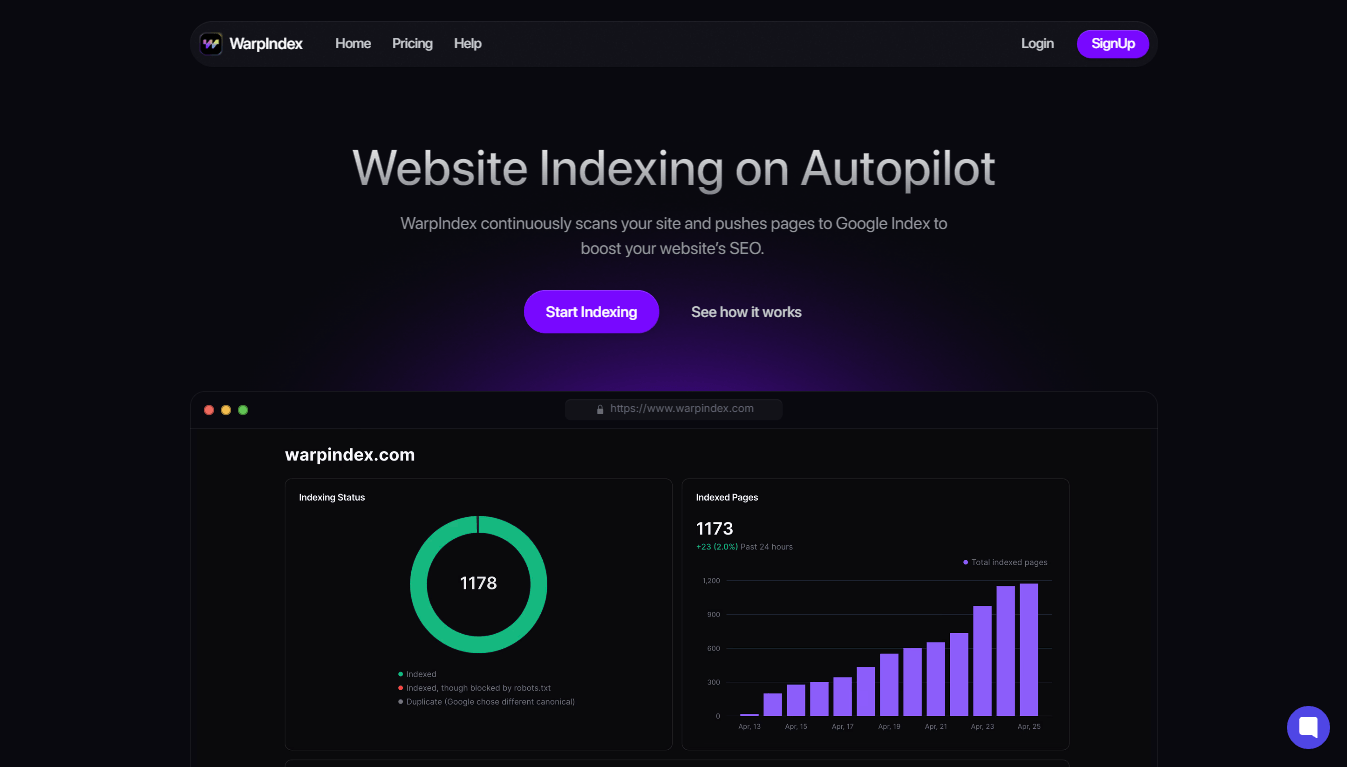1347x767 pixels.
Task: Click the red dot of the mock browser window
Action: click(209, 410)
